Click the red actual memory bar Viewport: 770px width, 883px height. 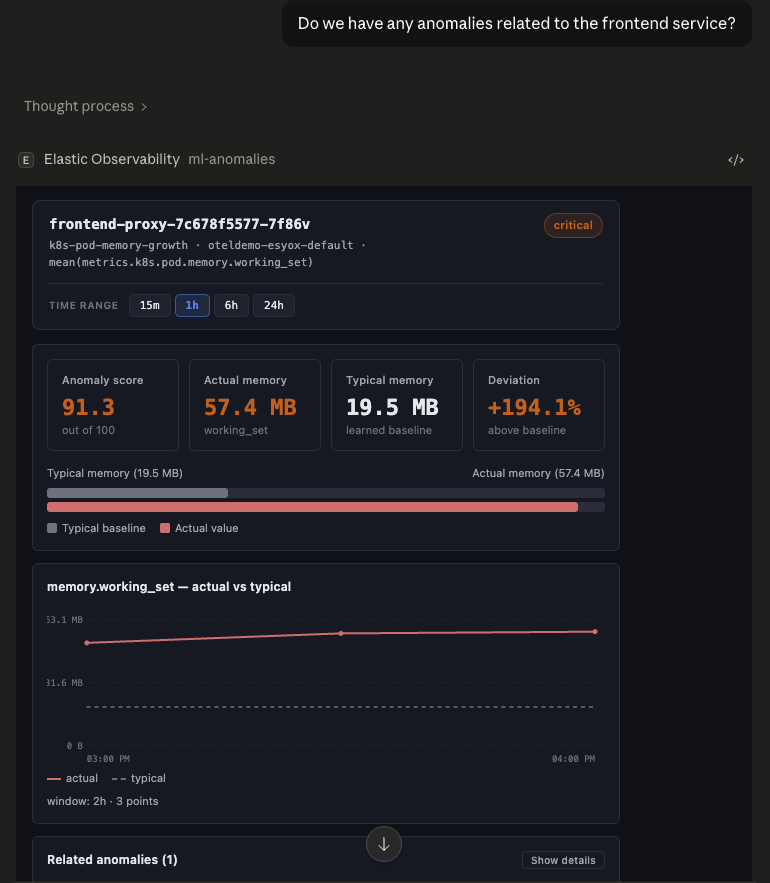pos(313,507)
